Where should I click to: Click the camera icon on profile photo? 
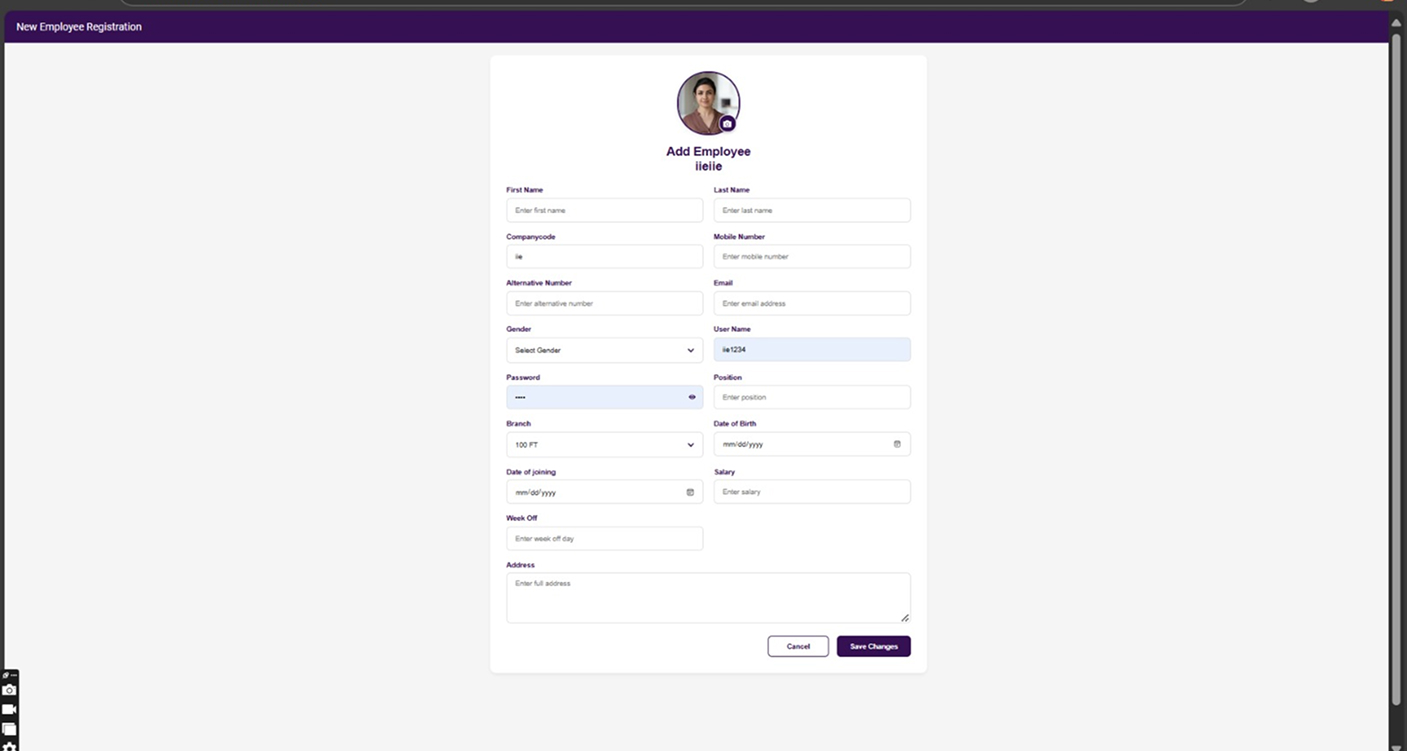727,124
